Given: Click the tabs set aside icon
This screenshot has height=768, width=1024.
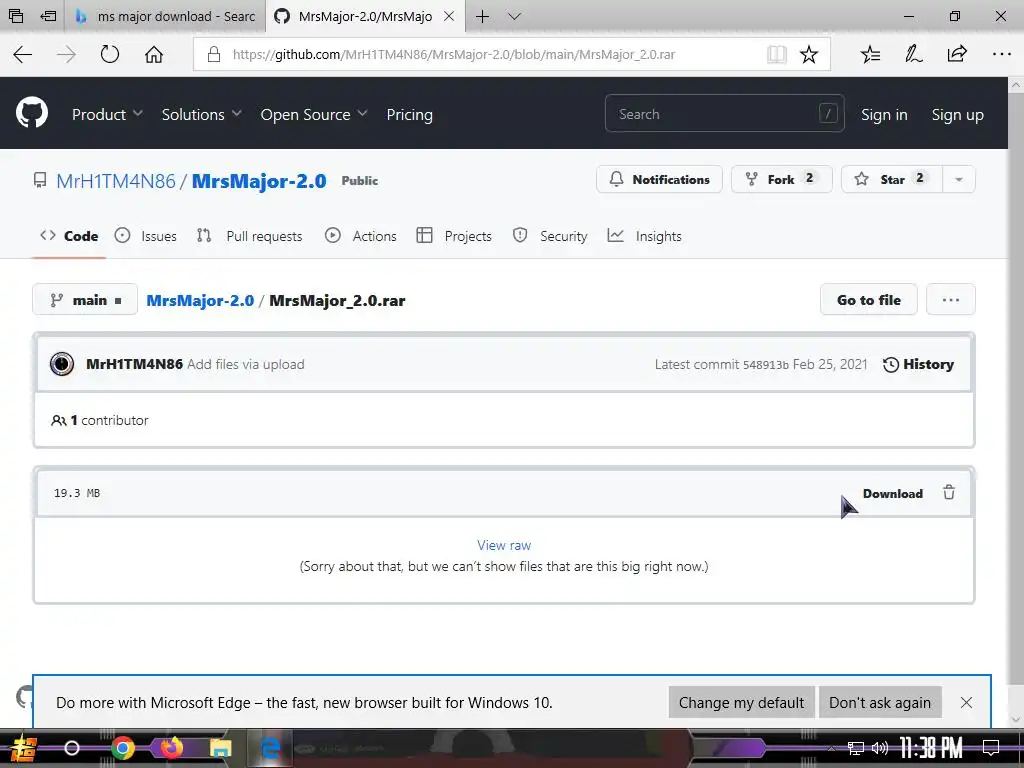Looking at the screenshot, I should pyautogui.click(x=16, y=16).
